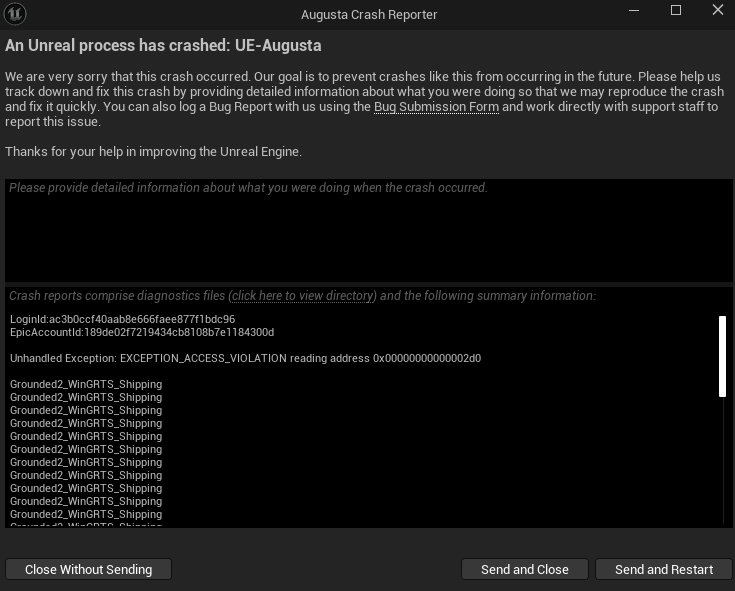Click the Unhandled Exception message line

pyautogui.click(x=245, y=359)
